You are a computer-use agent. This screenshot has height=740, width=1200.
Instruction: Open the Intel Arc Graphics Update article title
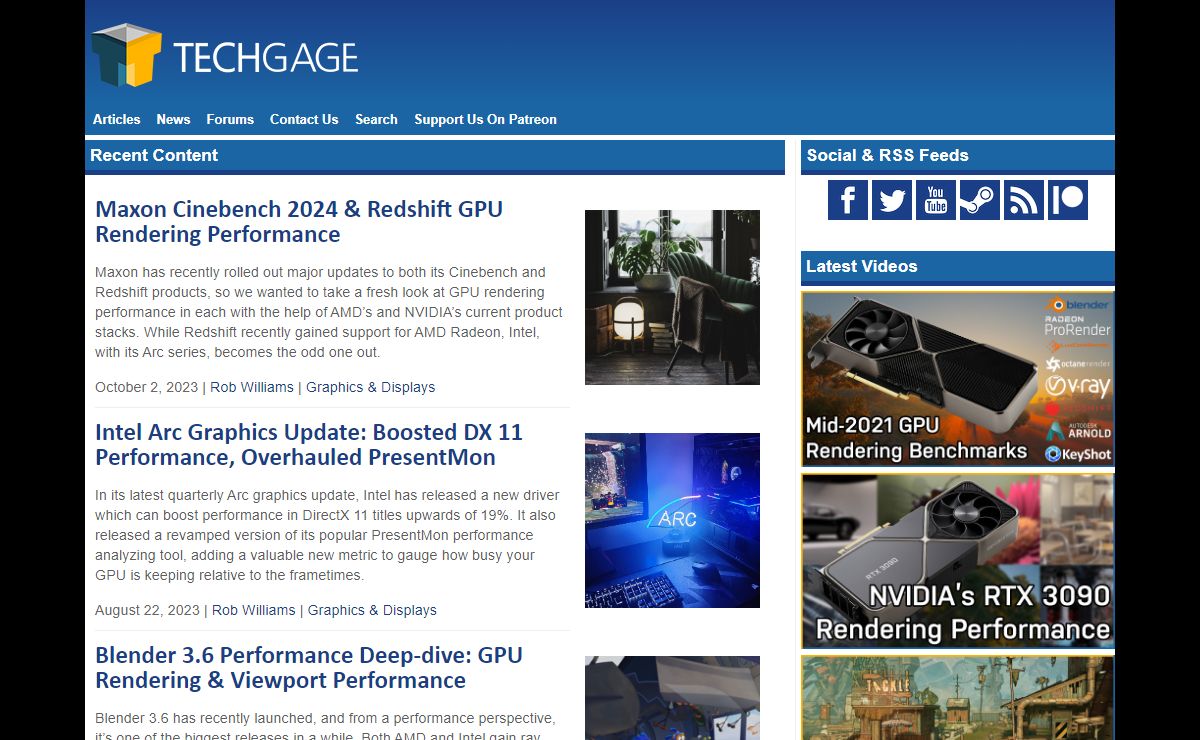309,445
